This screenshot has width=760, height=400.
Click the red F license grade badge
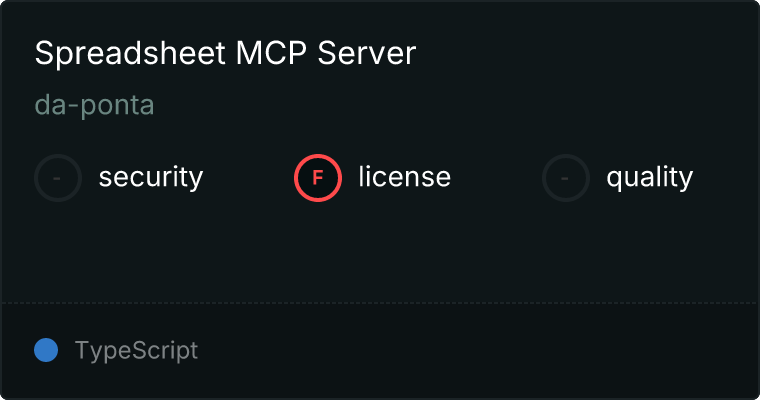point(318,178)
